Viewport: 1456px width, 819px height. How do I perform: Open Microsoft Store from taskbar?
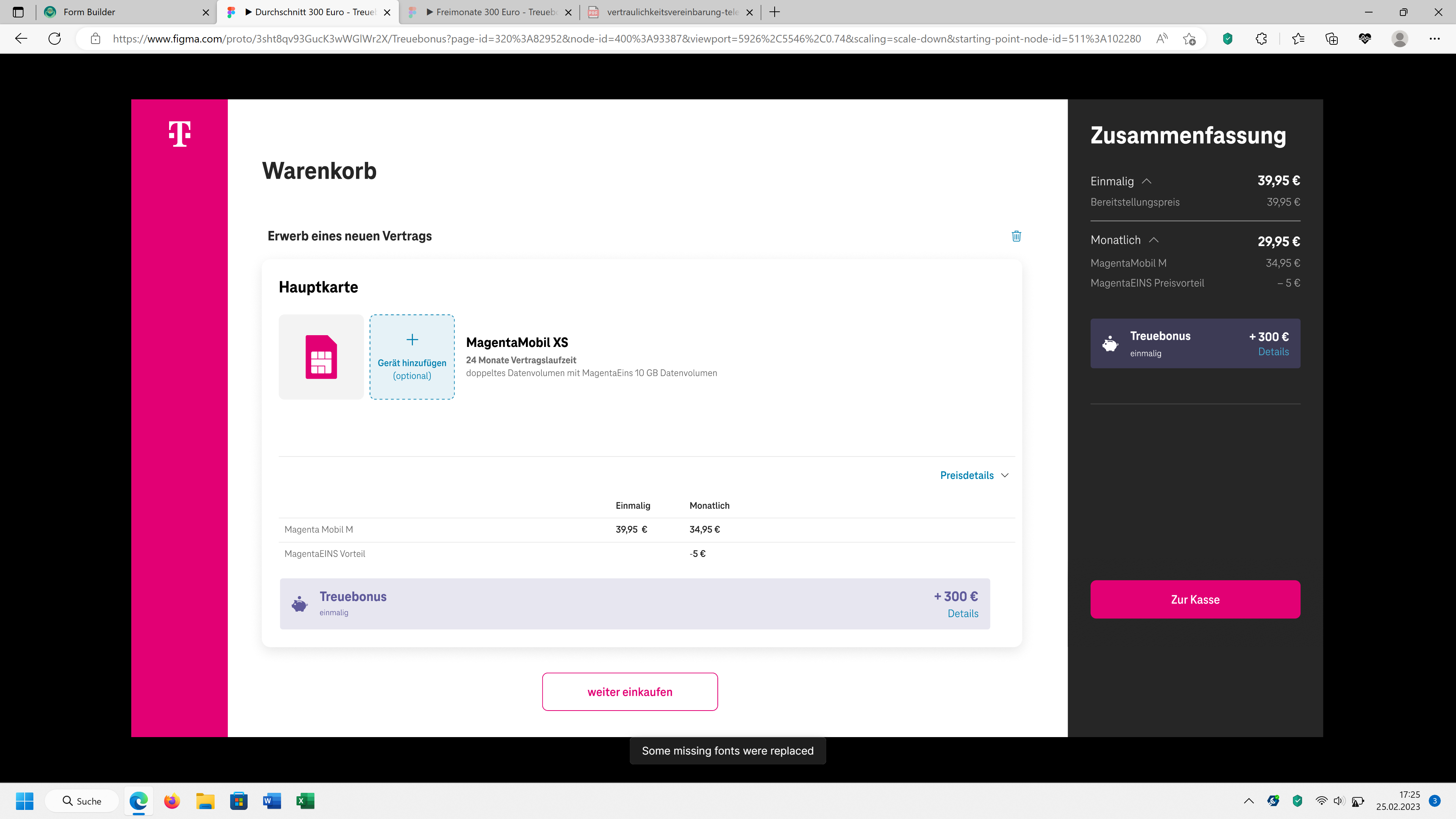(x=238, y=801)
